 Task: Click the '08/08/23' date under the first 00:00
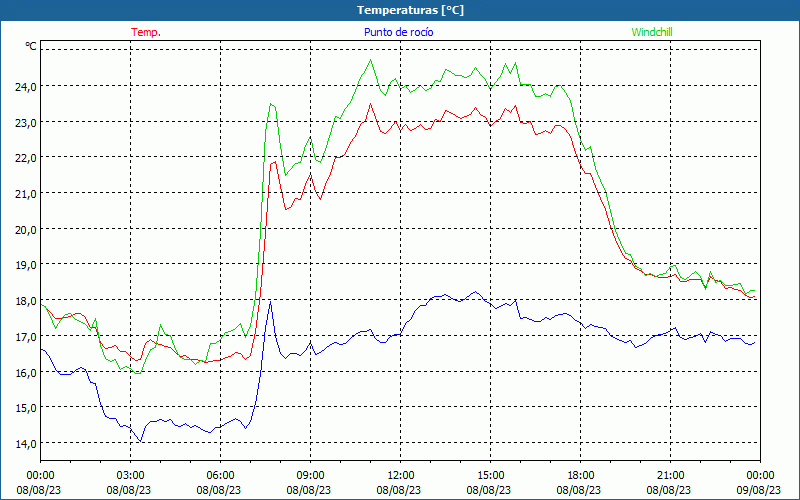pyautogui.click(x=39, y=490)
